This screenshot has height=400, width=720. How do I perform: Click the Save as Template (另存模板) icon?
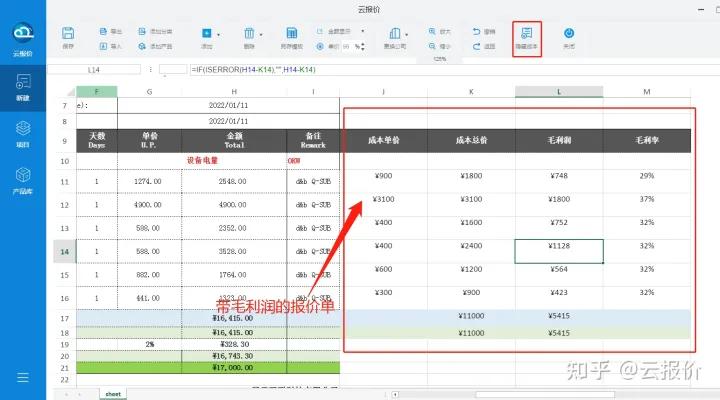coord(292,33)
